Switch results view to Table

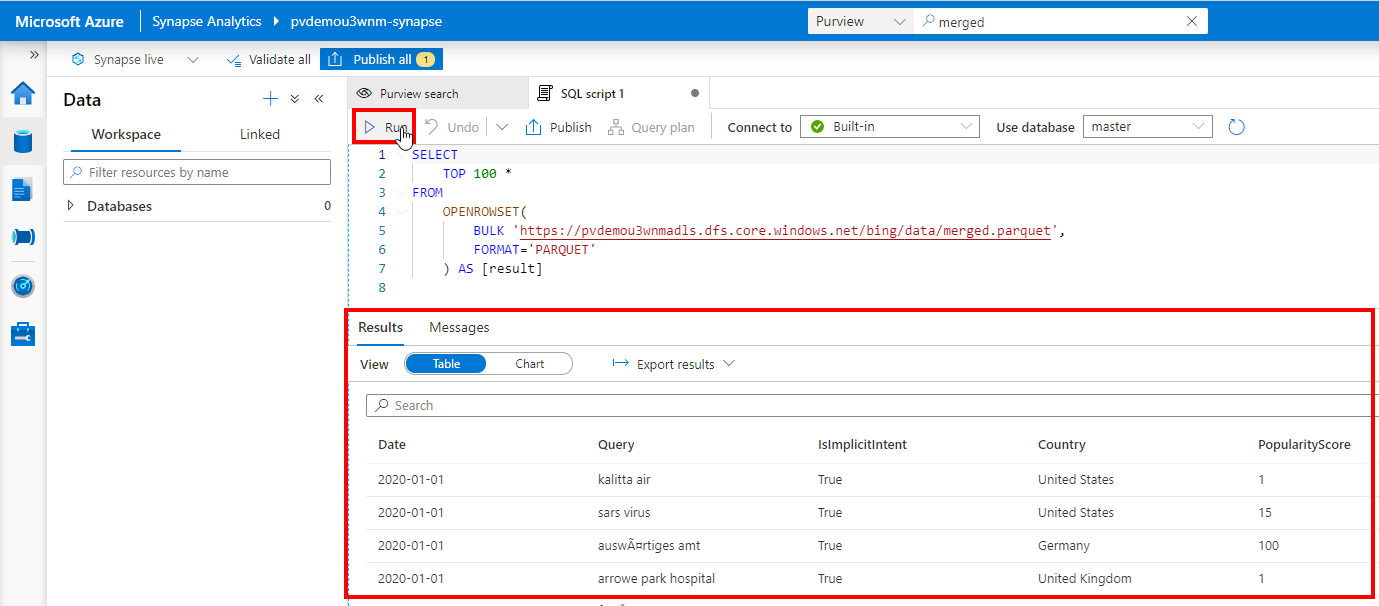pyautogui.click(x=446, y=364)
